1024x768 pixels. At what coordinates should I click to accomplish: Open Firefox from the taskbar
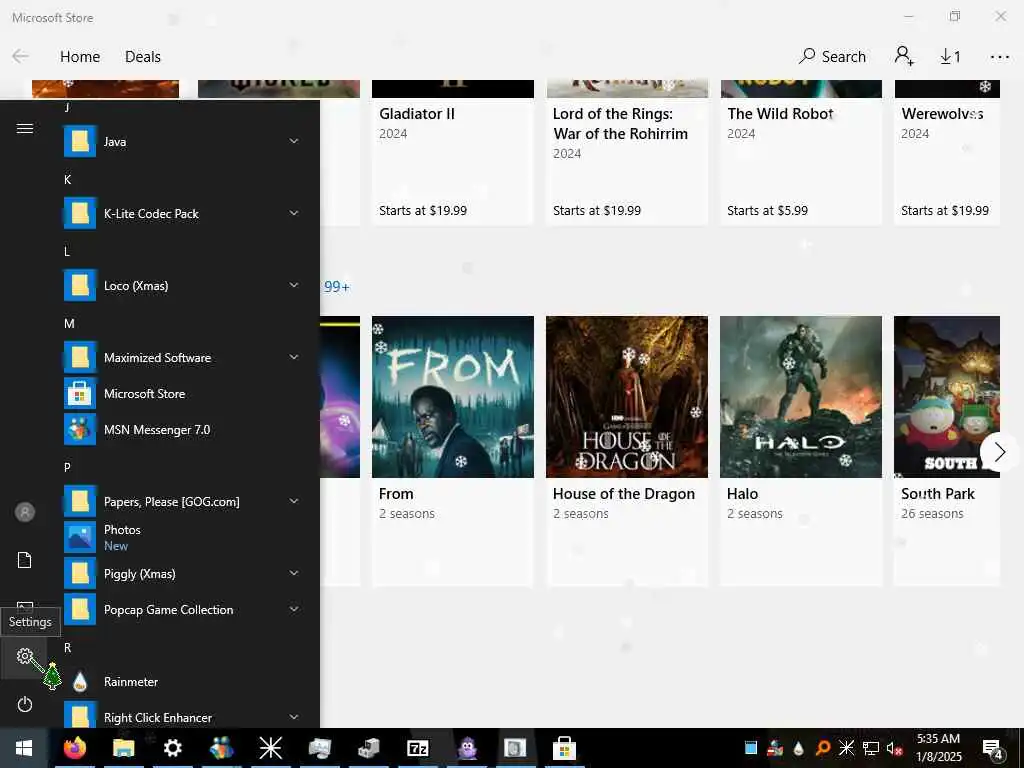[x=74, y=748]
